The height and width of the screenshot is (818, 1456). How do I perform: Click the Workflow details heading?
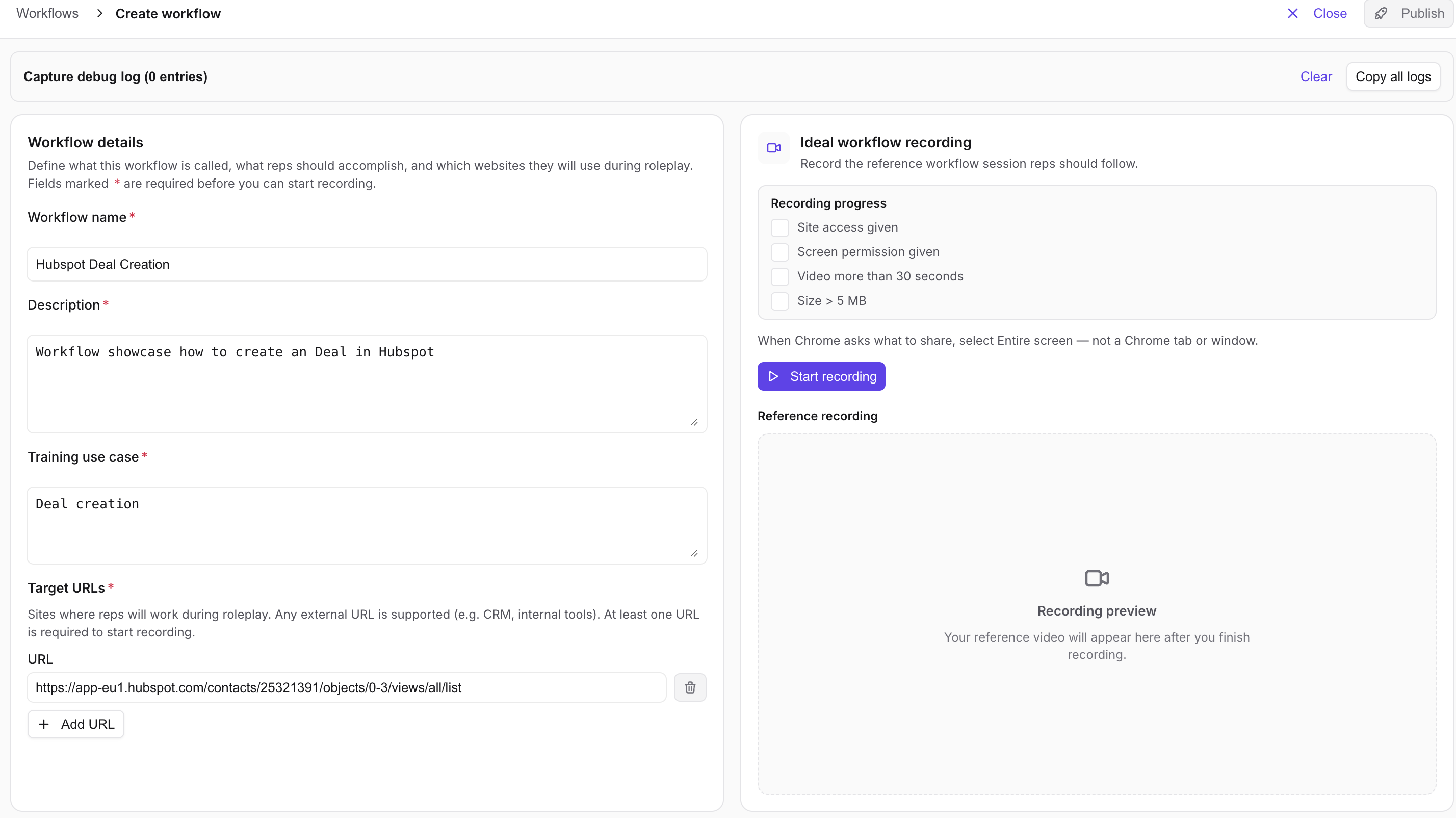(x=85, y=142)
